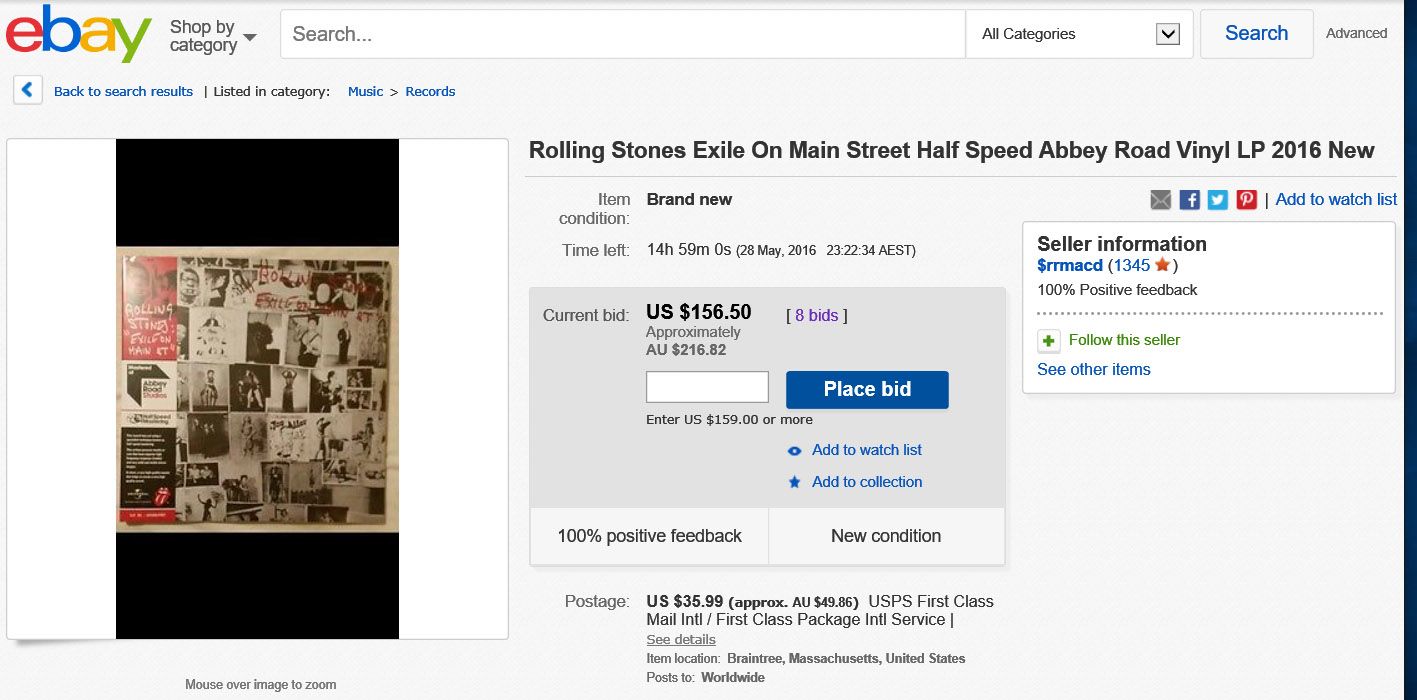1417x700 pixels.
Task: Share listing on Twitter
Action: click(x=1217, y=200)
